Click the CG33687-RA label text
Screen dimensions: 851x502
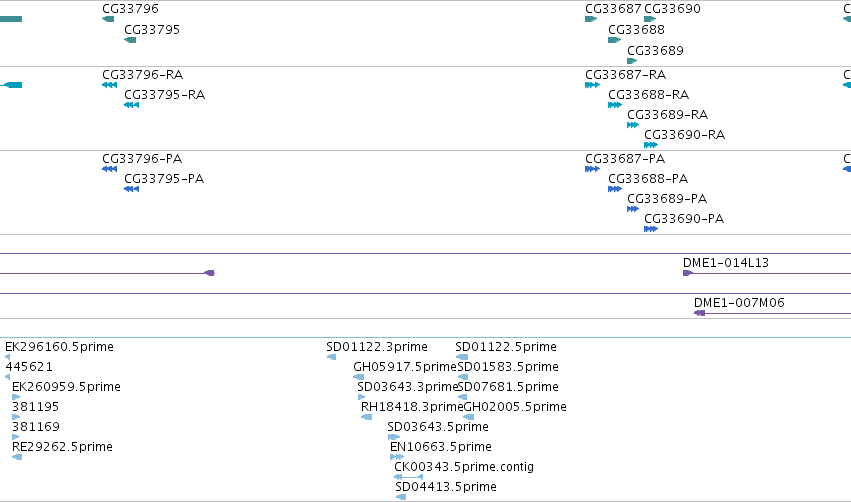tap(626, 74)
